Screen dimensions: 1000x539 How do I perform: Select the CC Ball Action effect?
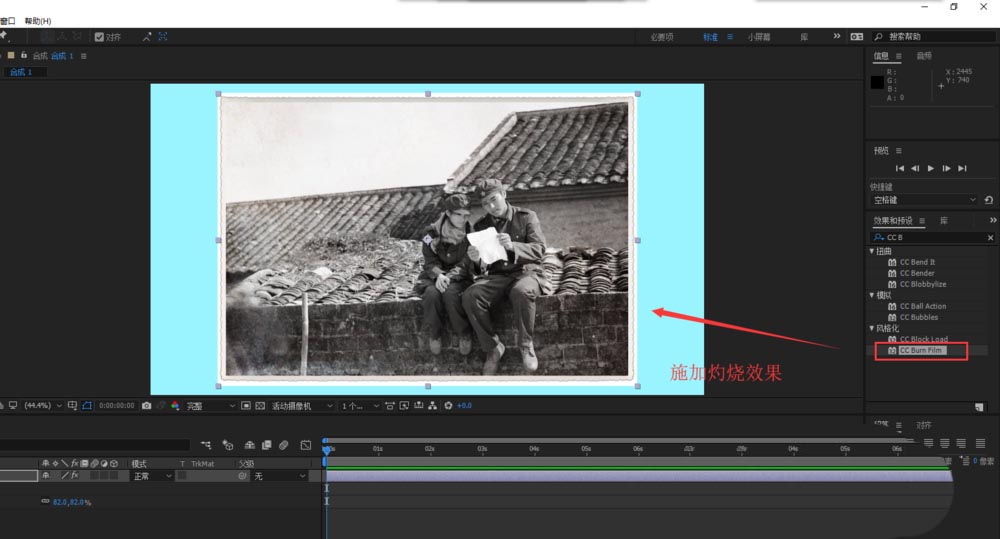click(923, 306)
